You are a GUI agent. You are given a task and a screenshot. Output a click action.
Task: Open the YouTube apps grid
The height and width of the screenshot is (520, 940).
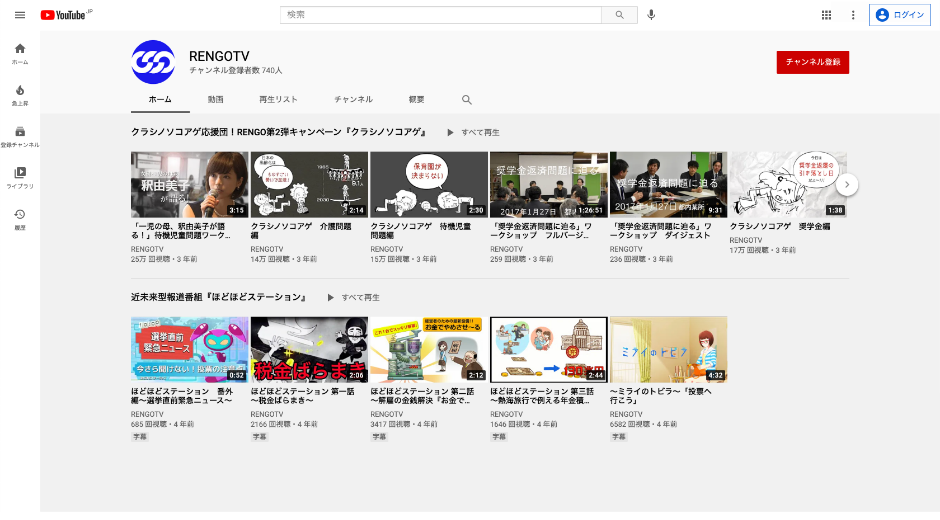[x=826, y=15]
